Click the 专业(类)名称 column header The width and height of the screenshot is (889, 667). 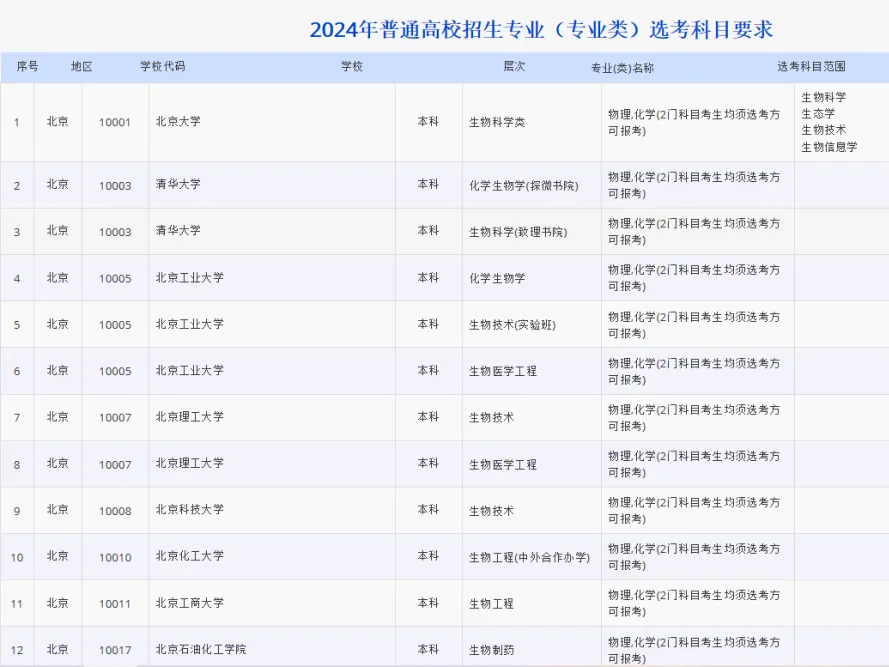[x=623, y=68]
